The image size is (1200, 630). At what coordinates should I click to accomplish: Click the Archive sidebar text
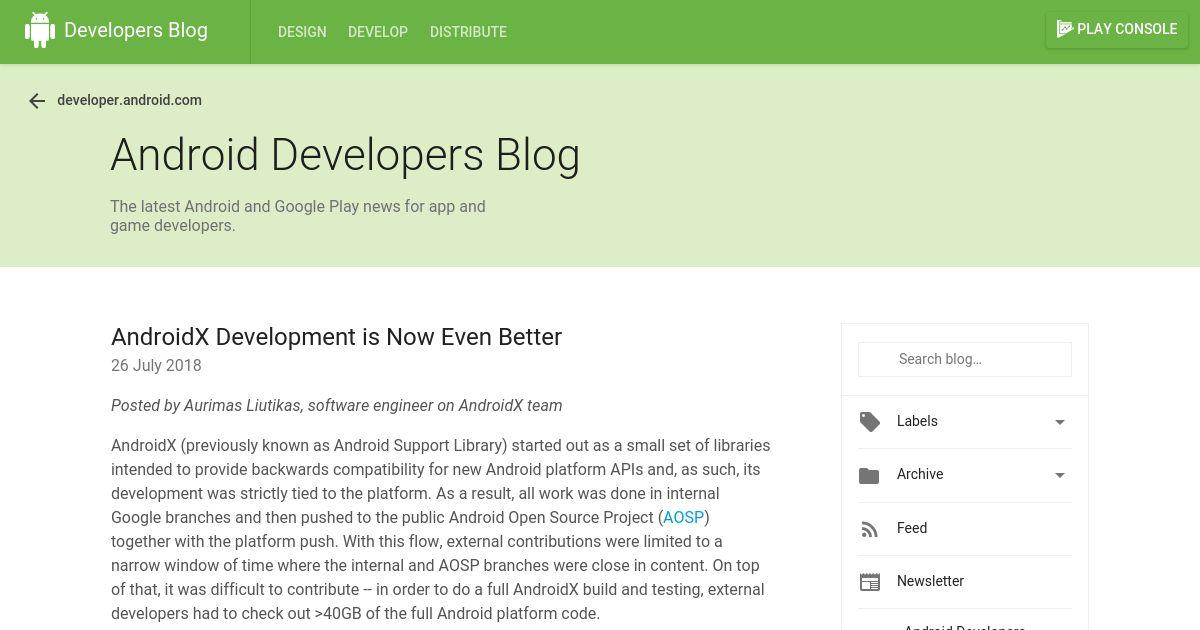[920, 474]
